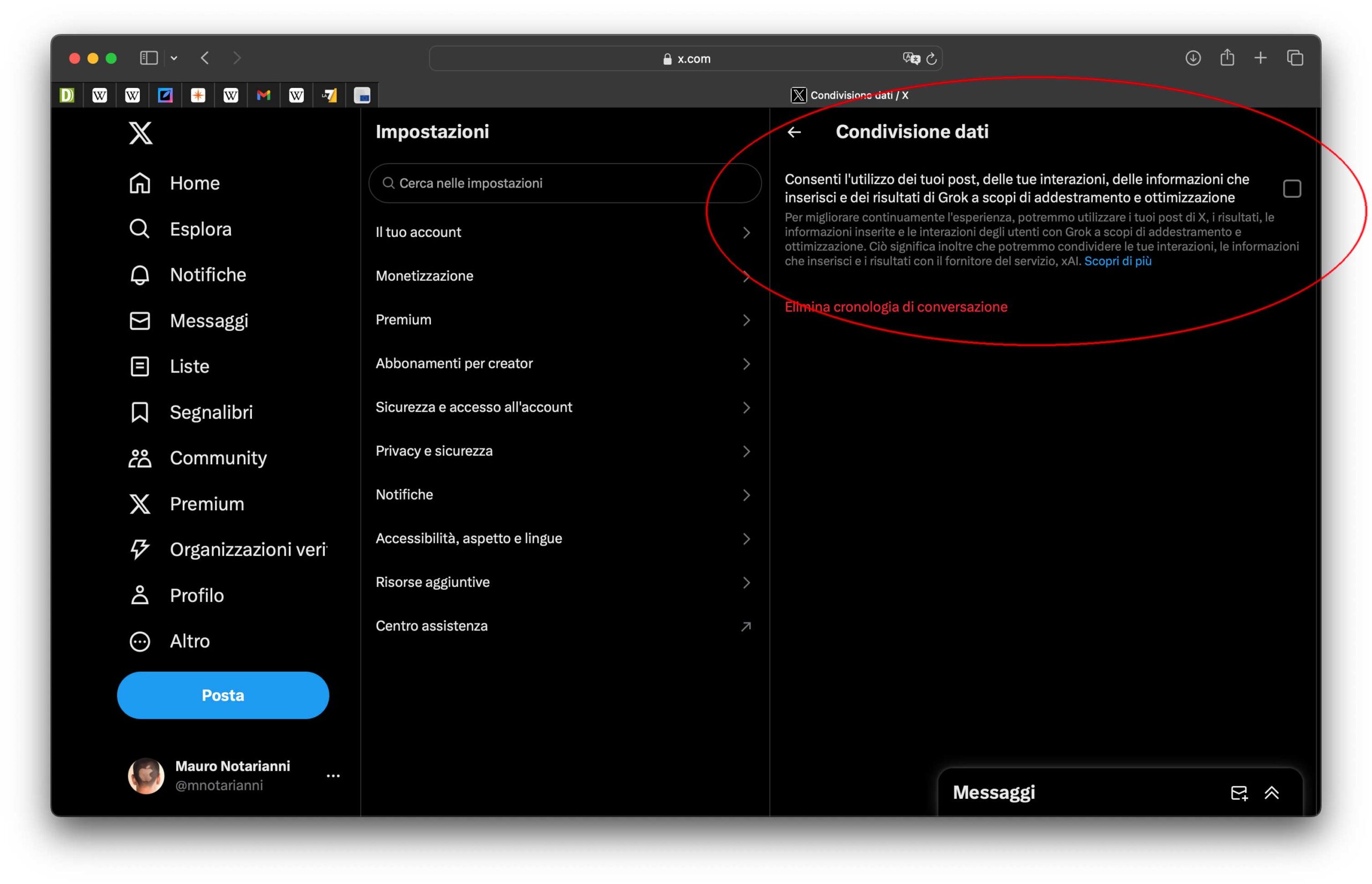The width and height of the screenshot is (1372, 884).
Task: Click Scopri di più link
Action: tap(1117, 261)
